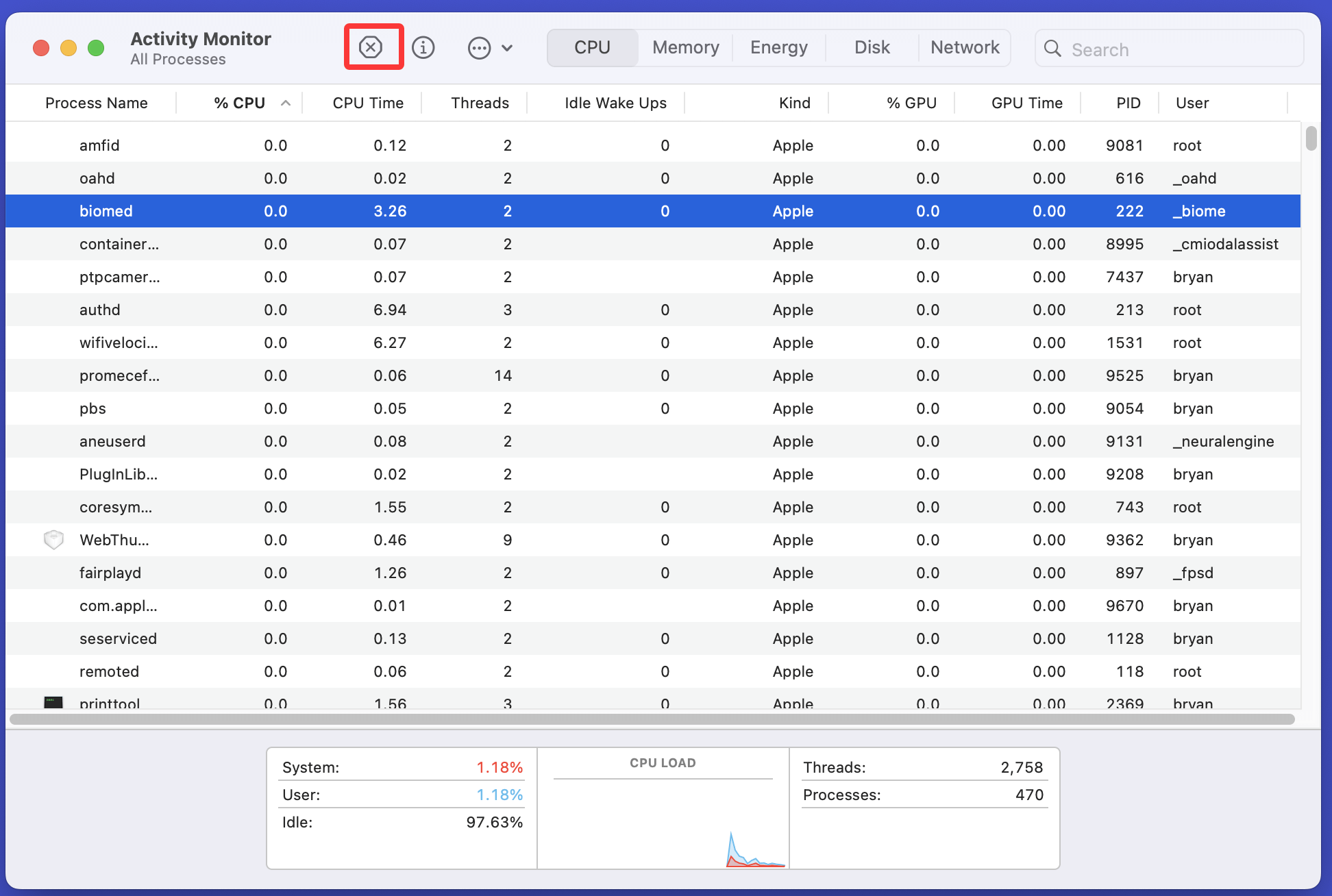Open process info using the (i) icon

tap(423, 47)
